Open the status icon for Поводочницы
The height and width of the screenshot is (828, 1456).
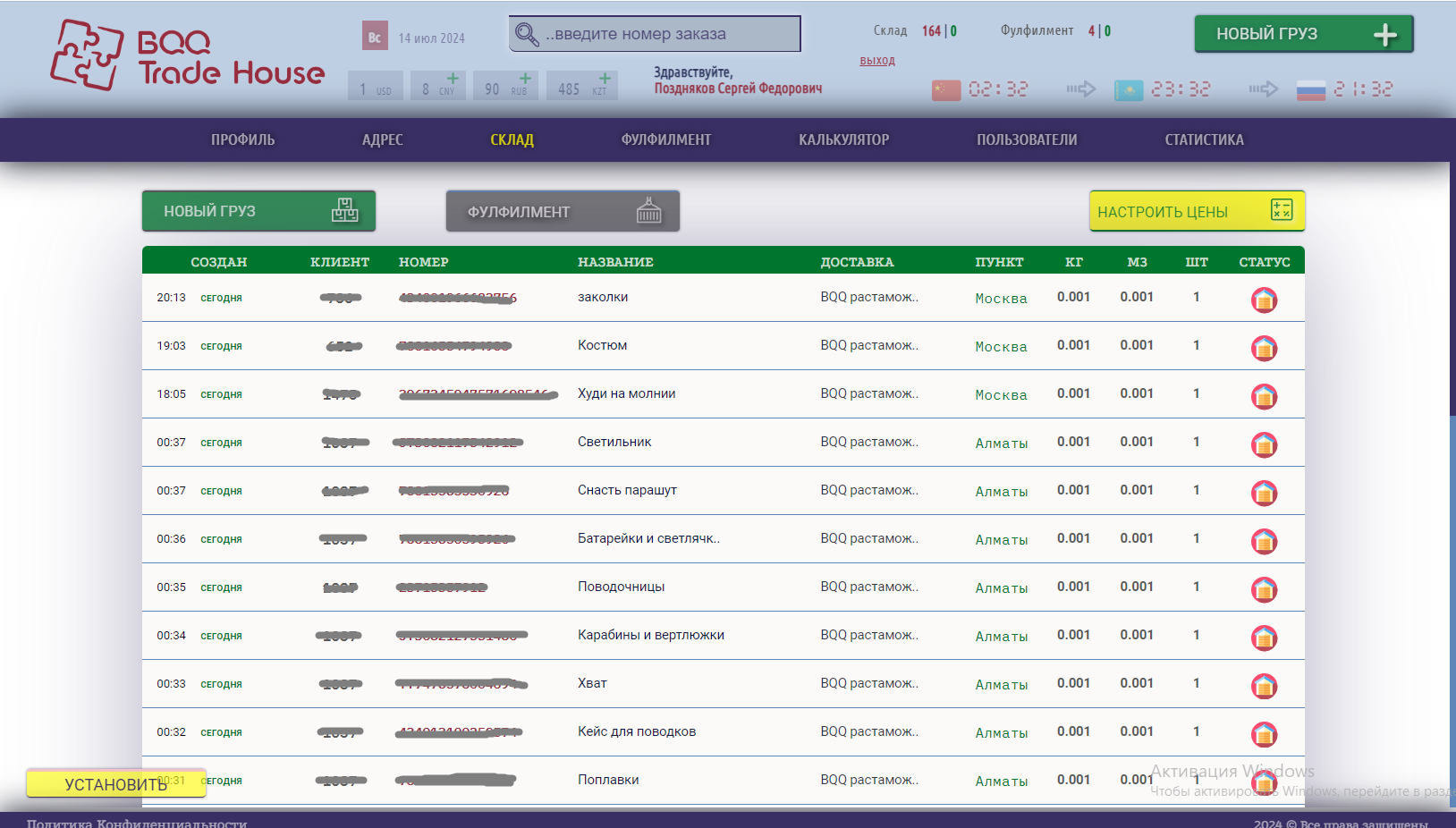[1264, 589]
